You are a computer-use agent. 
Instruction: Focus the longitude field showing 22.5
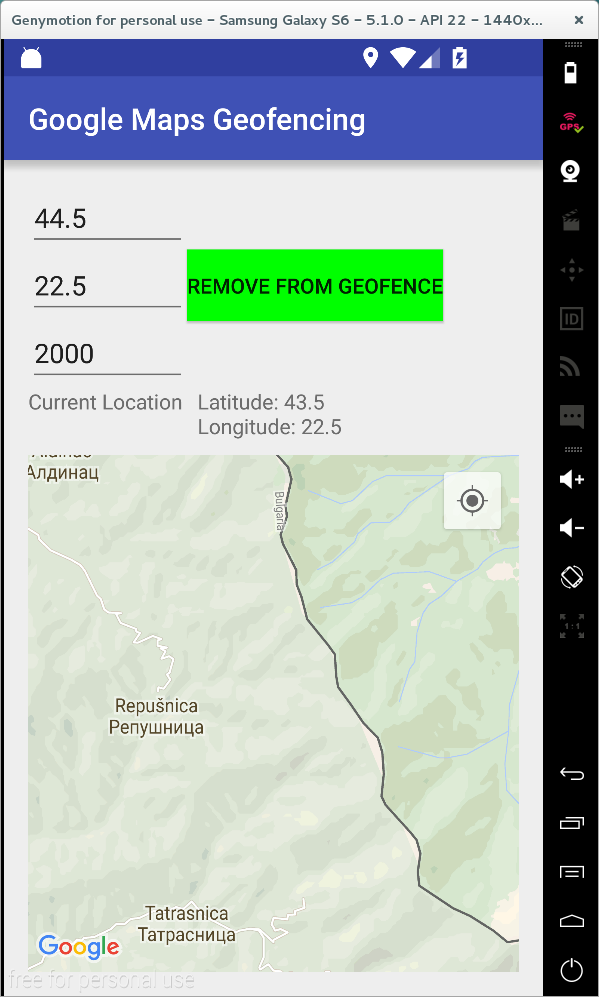pos(107,288)
